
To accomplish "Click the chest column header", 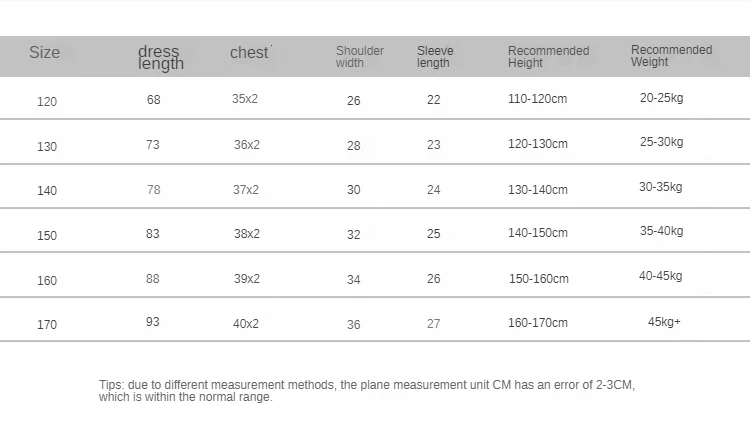I will 249,53.
